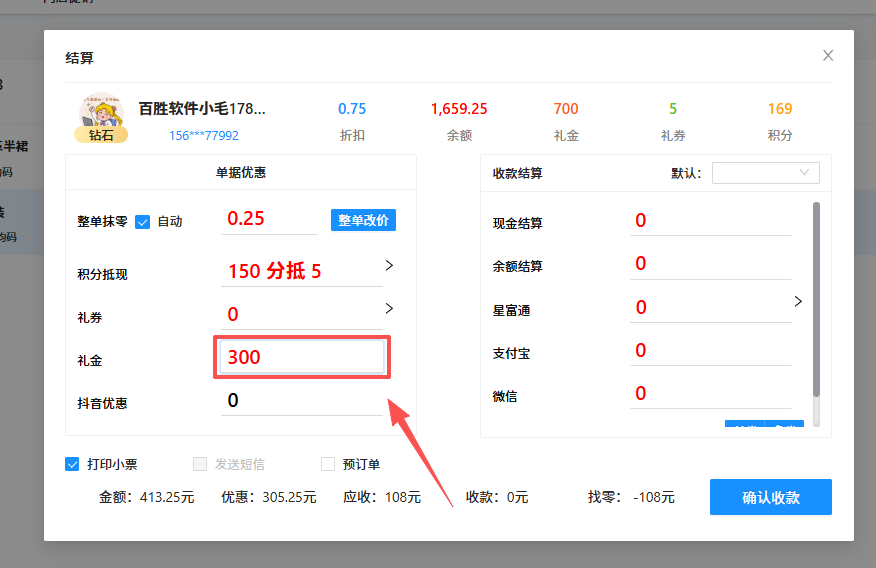
Task: Click the 礼金 input field showing 300
Action: [301, 357]
